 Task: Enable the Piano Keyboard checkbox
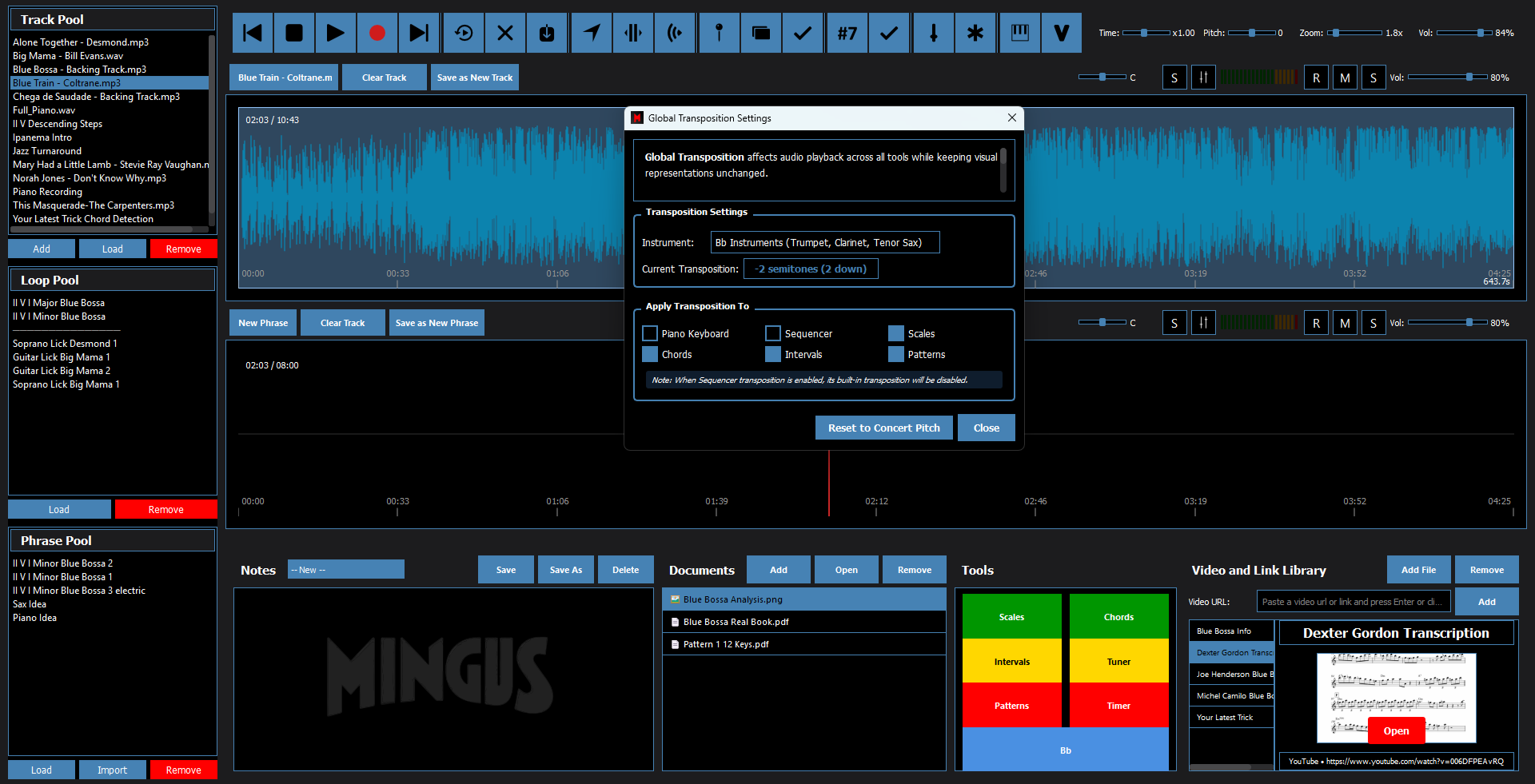650,333
